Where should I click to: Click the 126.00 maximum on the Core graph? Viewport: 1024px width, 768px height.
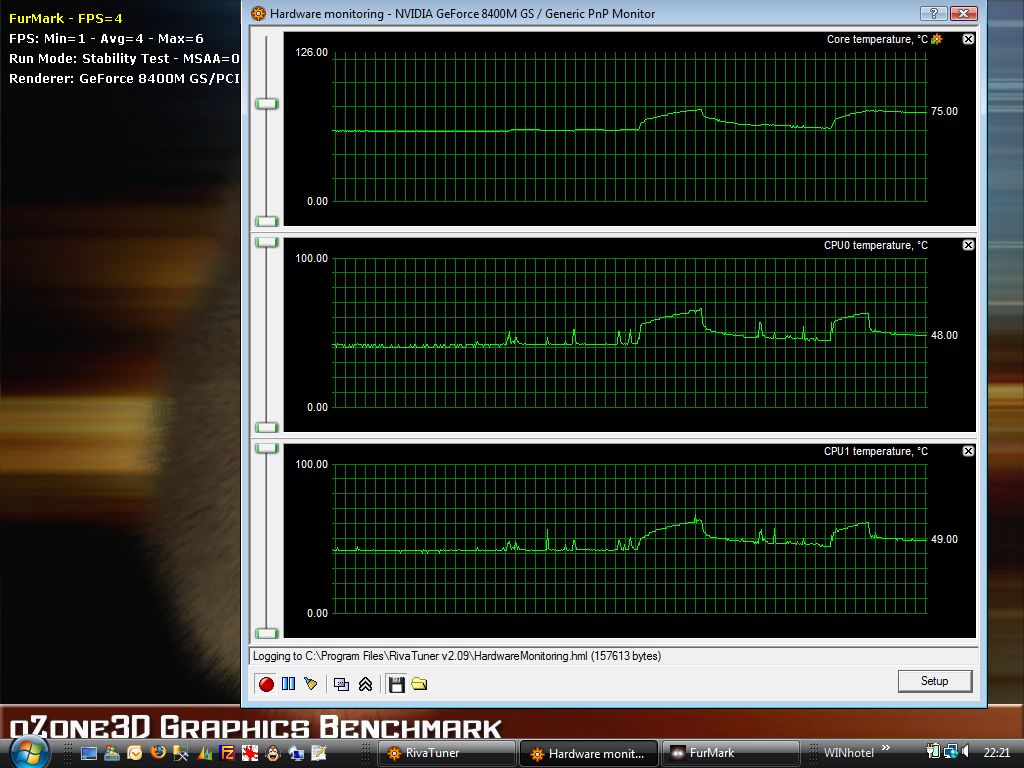pos(312,52)
